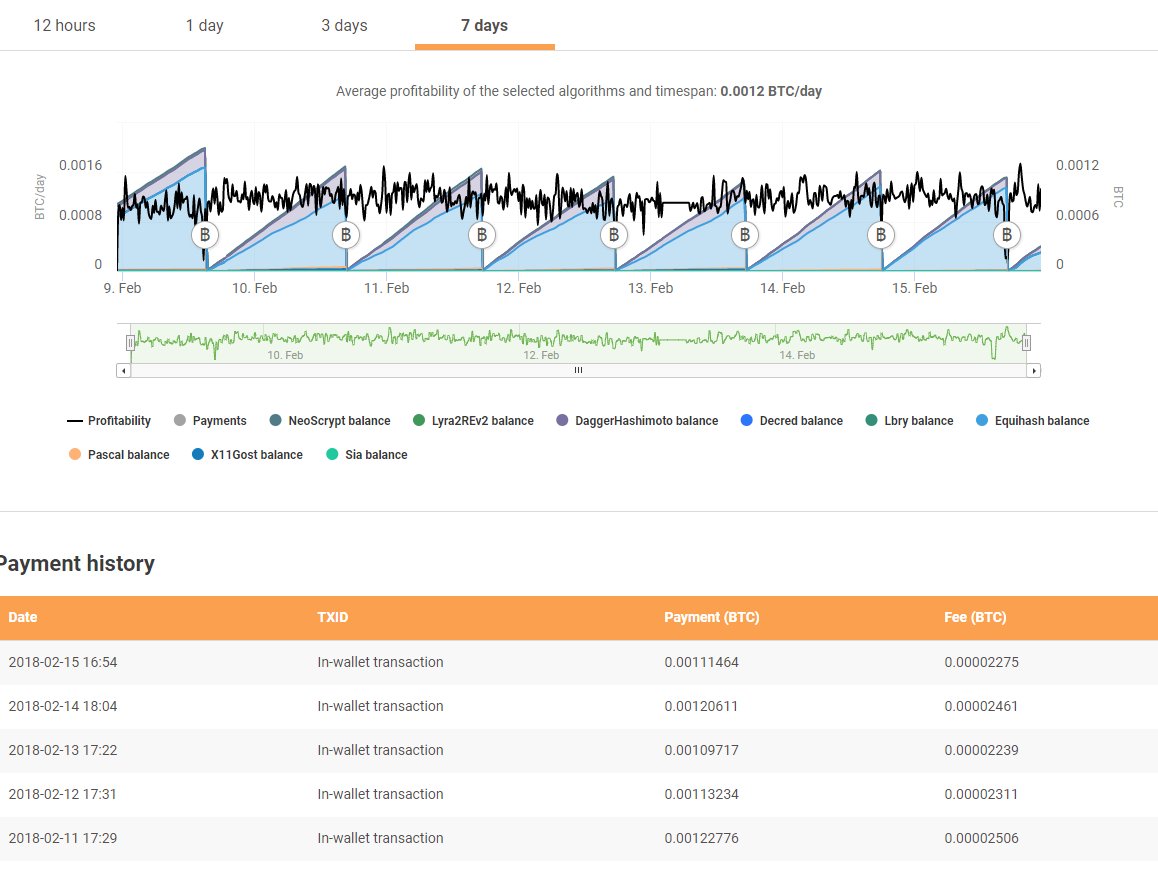The height and width of the screenshot is (870, 1158).
Task: Click the Payment history heading
Action: point(77,564)
